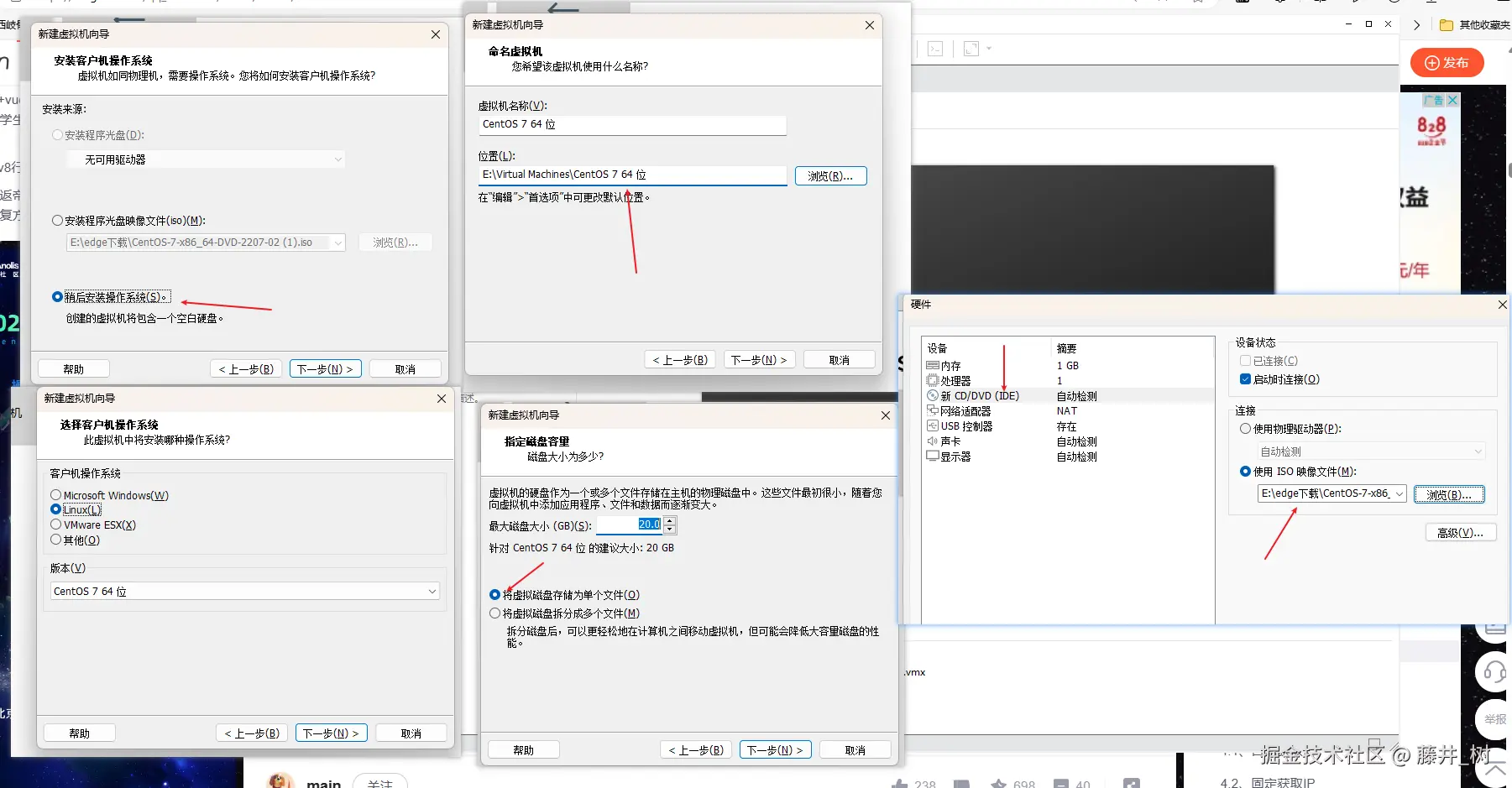The image size is (1512, 788).
Task: Select 使用 ISO 映像文件(M) radio option
Action: tap(1246, 472)
